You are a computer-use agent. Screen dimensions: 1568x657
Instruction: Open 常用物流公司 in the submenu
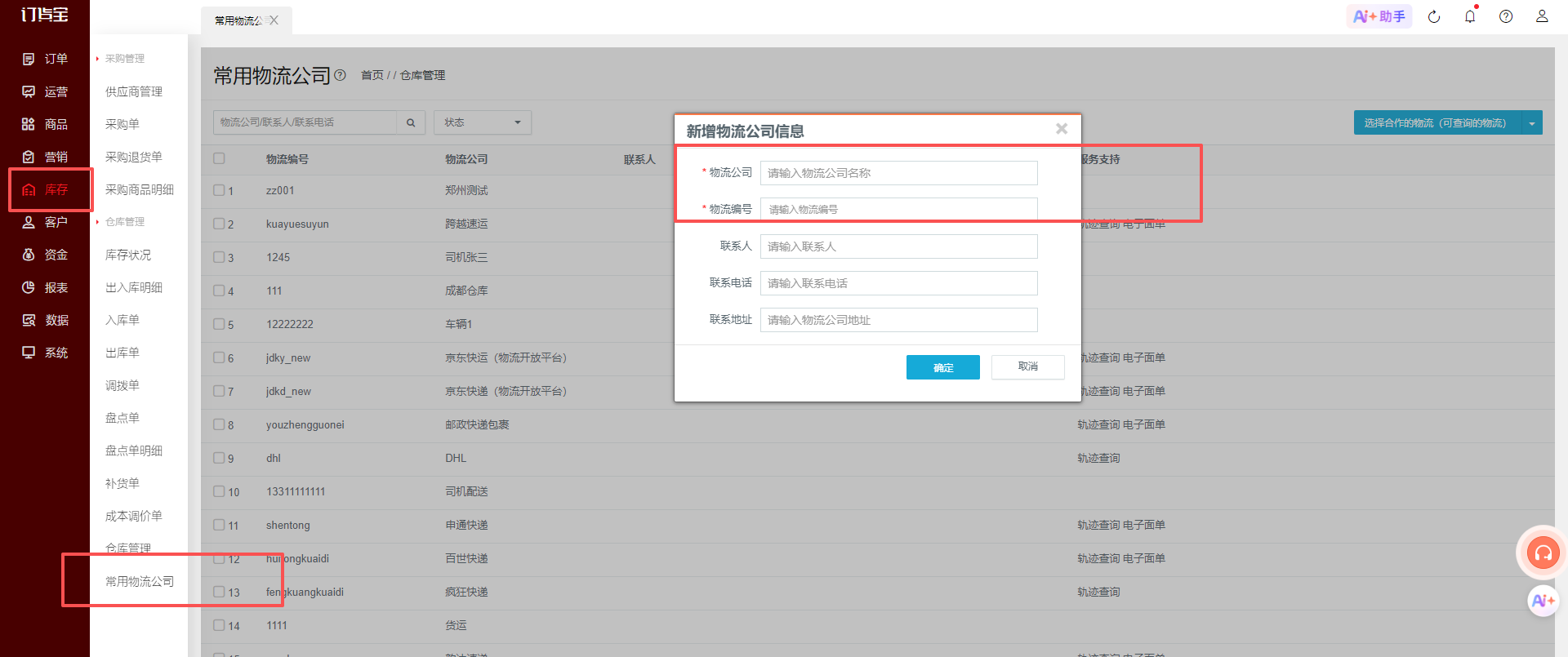click(x=140, y=581)
